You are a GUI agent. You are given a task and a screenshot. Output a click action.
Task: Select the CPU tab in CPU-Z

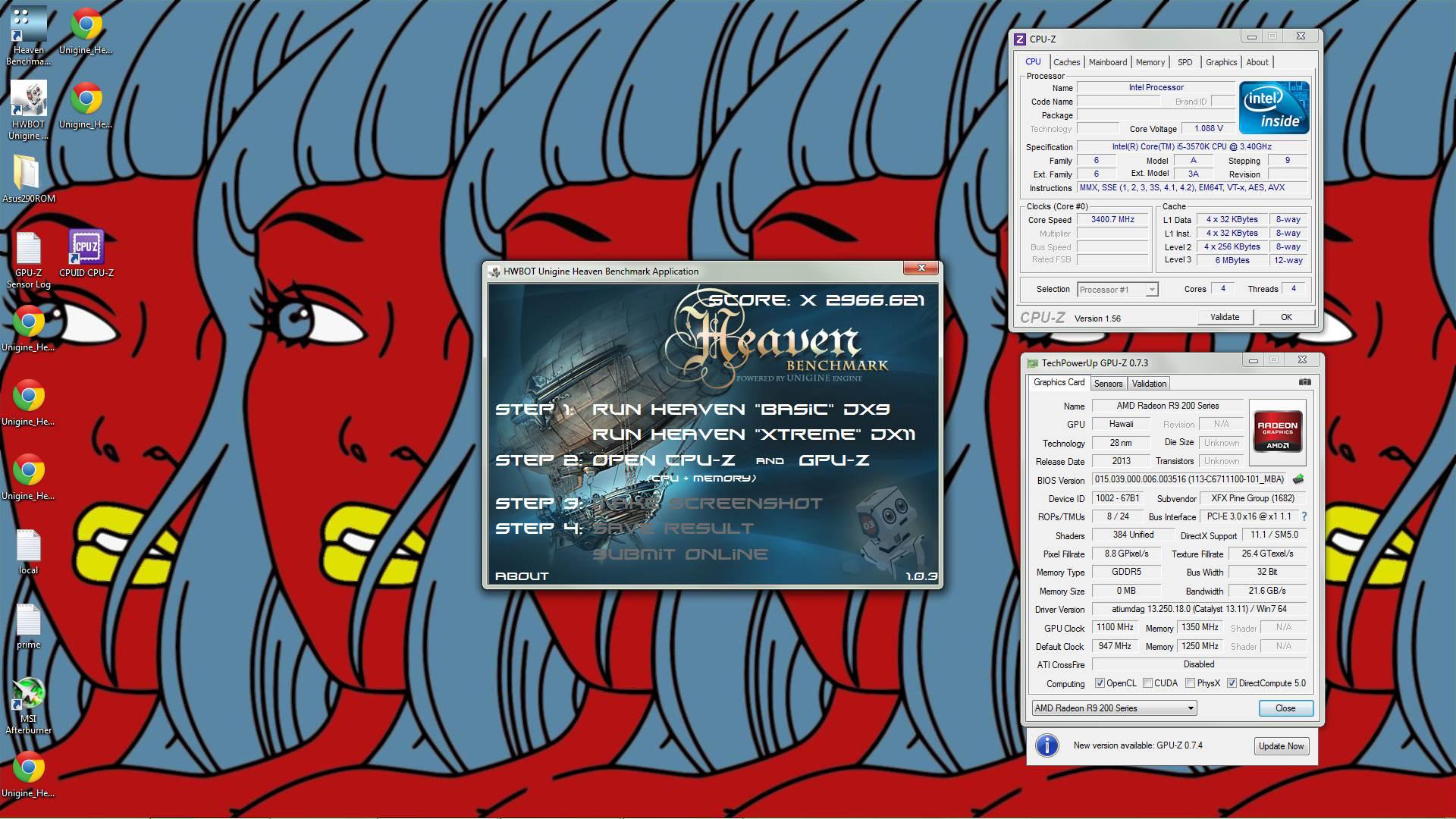tap(1033, 61)
